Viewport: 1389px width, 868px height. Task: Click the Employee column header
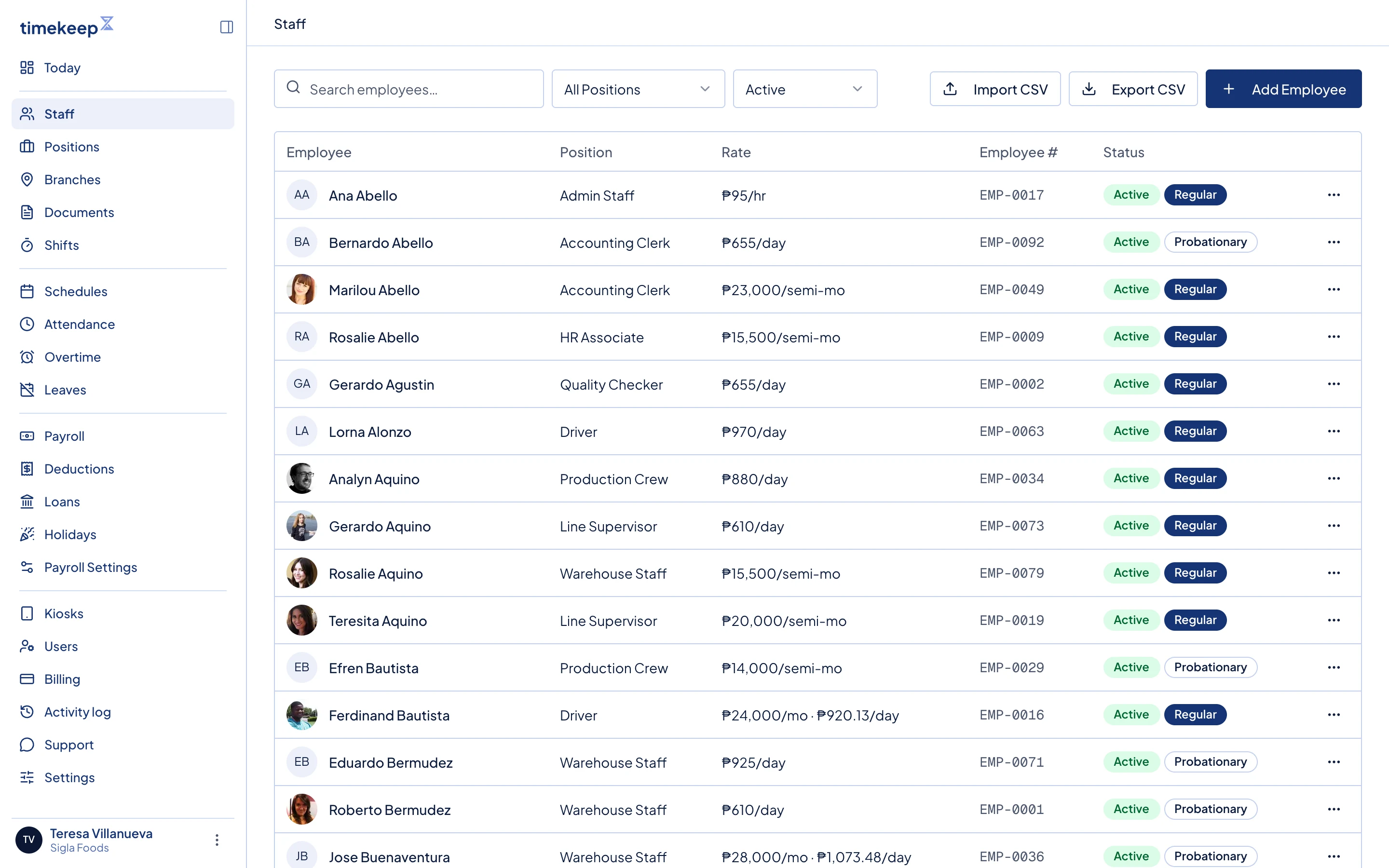click(318, 152)
